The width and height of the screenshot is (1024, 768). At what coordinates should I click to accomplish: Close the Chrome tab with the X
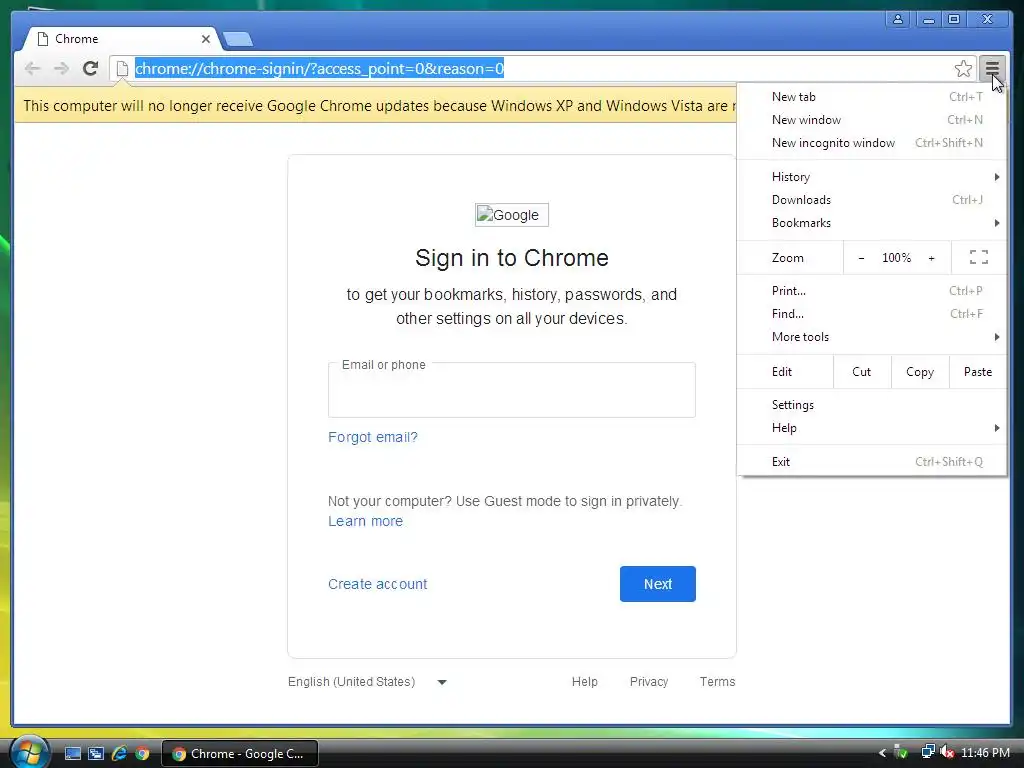coord(206,39)
